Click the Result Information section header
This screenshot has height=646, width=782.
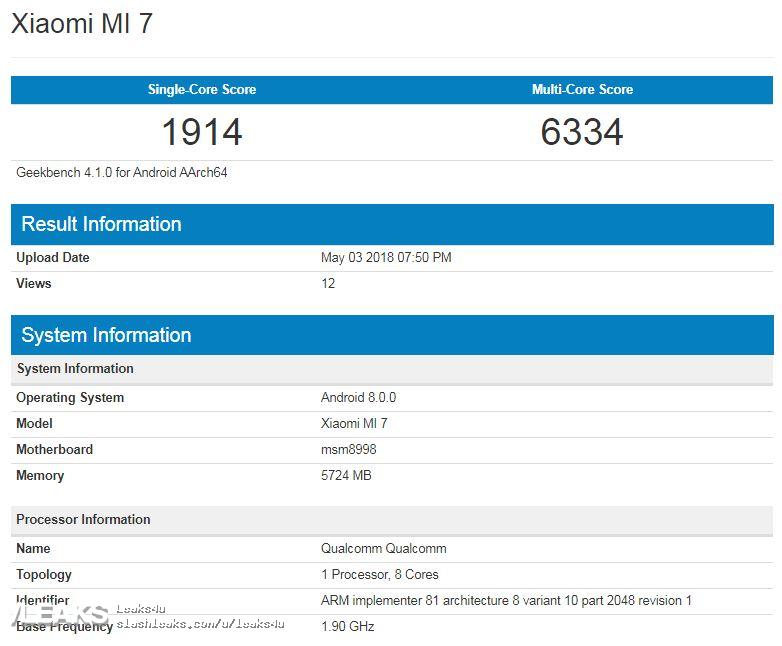click(x=392, y=224)
